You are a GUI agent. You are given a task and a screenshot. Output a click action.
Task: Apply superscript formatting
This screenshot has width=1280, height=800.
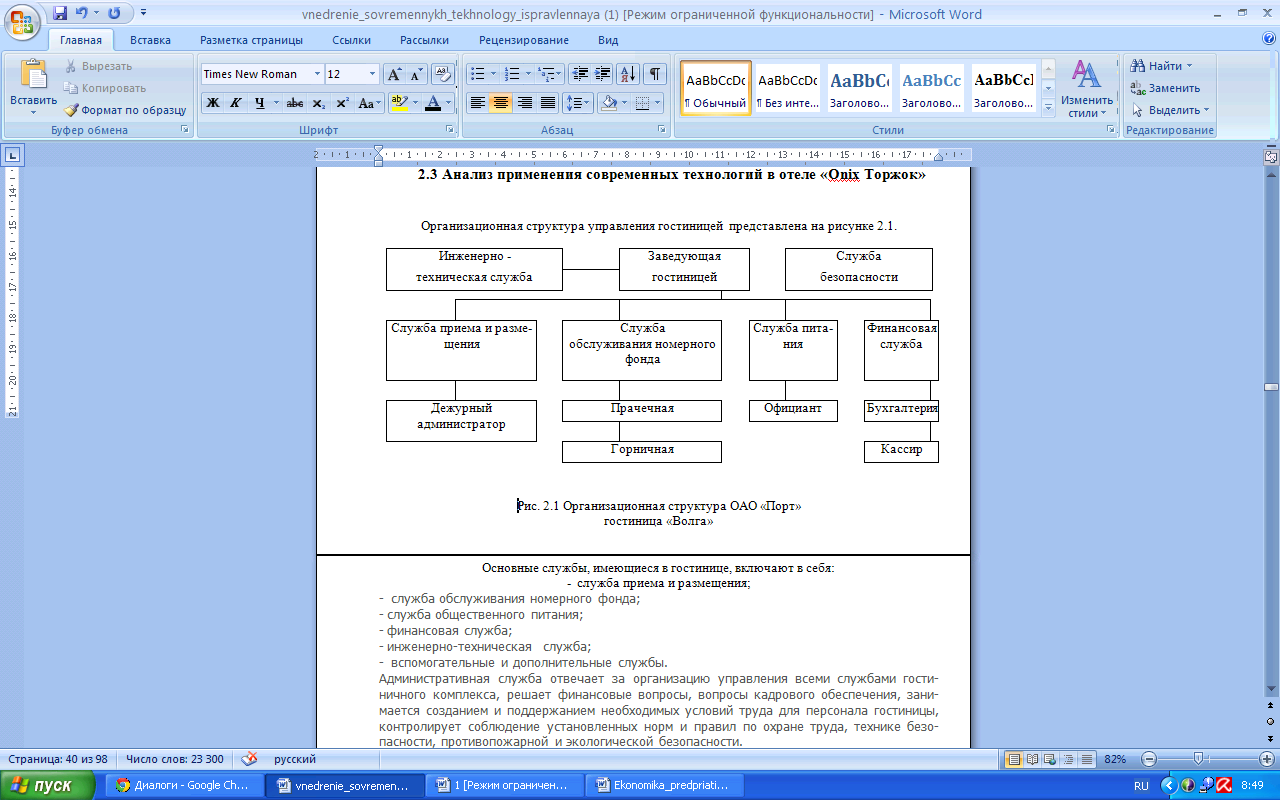point(342,102)
